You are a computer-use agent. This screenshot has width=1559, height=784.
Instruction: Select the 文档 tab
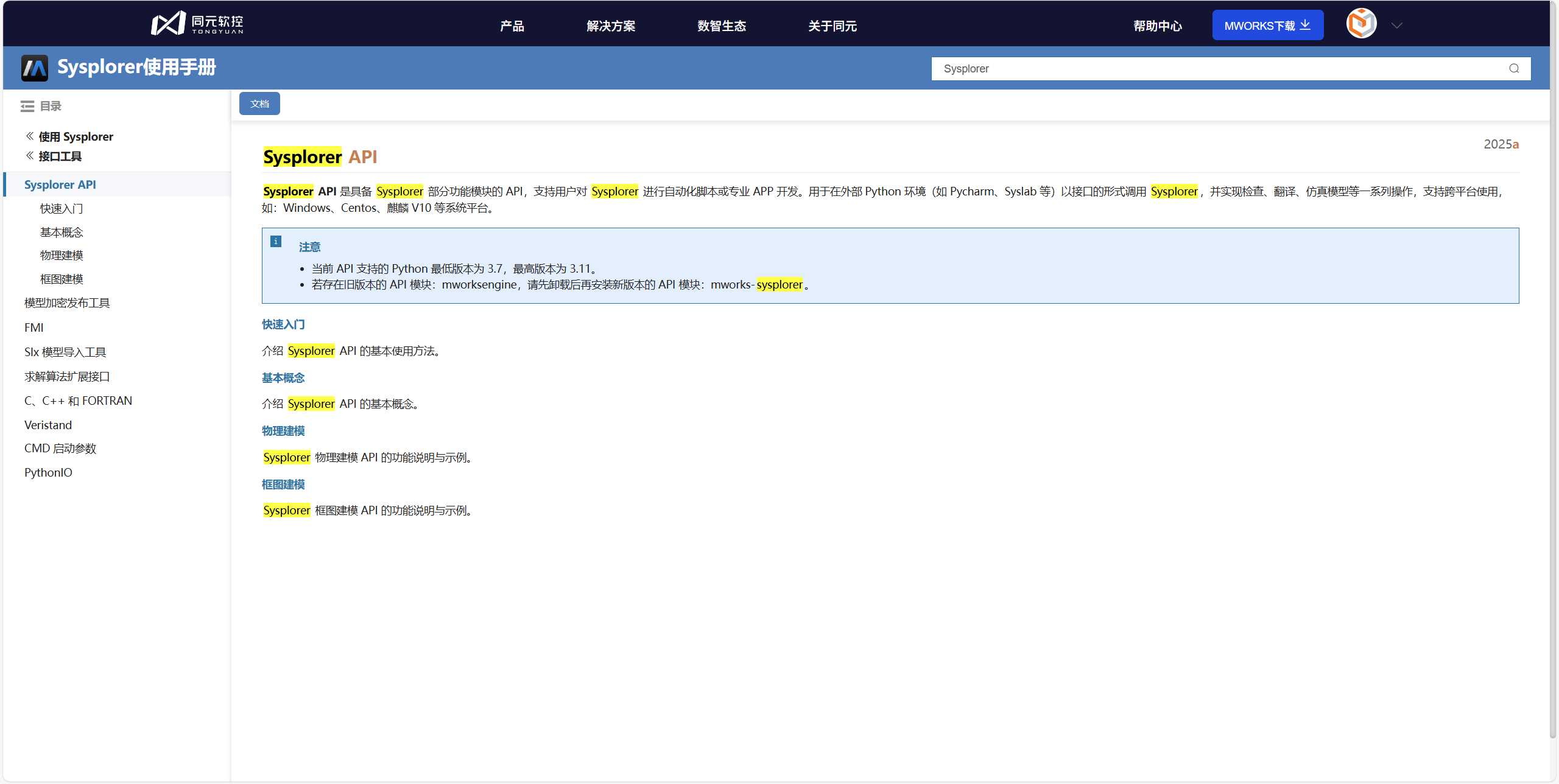click(259, 103)
